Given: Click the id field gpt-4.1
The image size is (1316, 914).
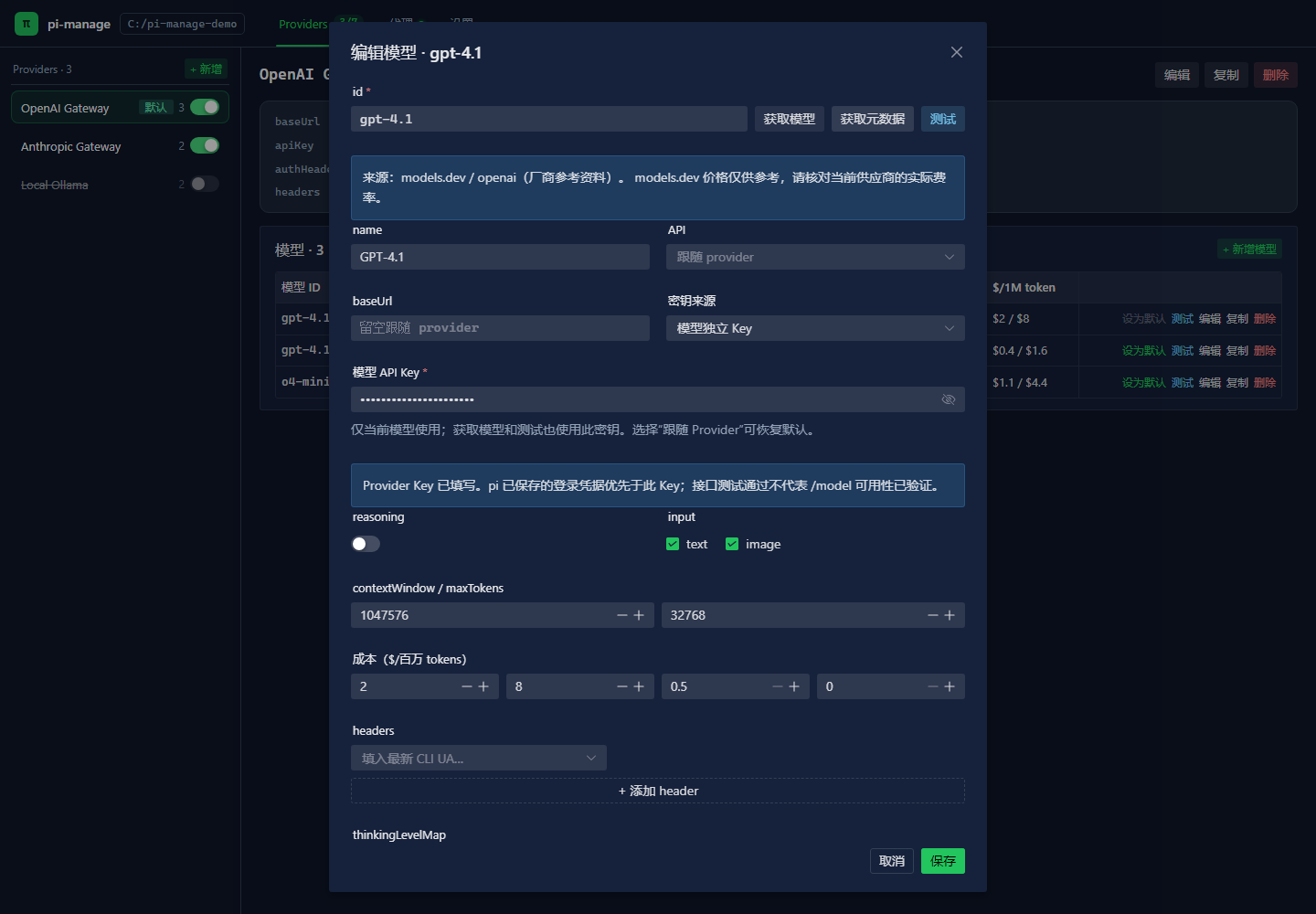Looking at the screenshot, I should pyautogui.click(x=549, y=119).
